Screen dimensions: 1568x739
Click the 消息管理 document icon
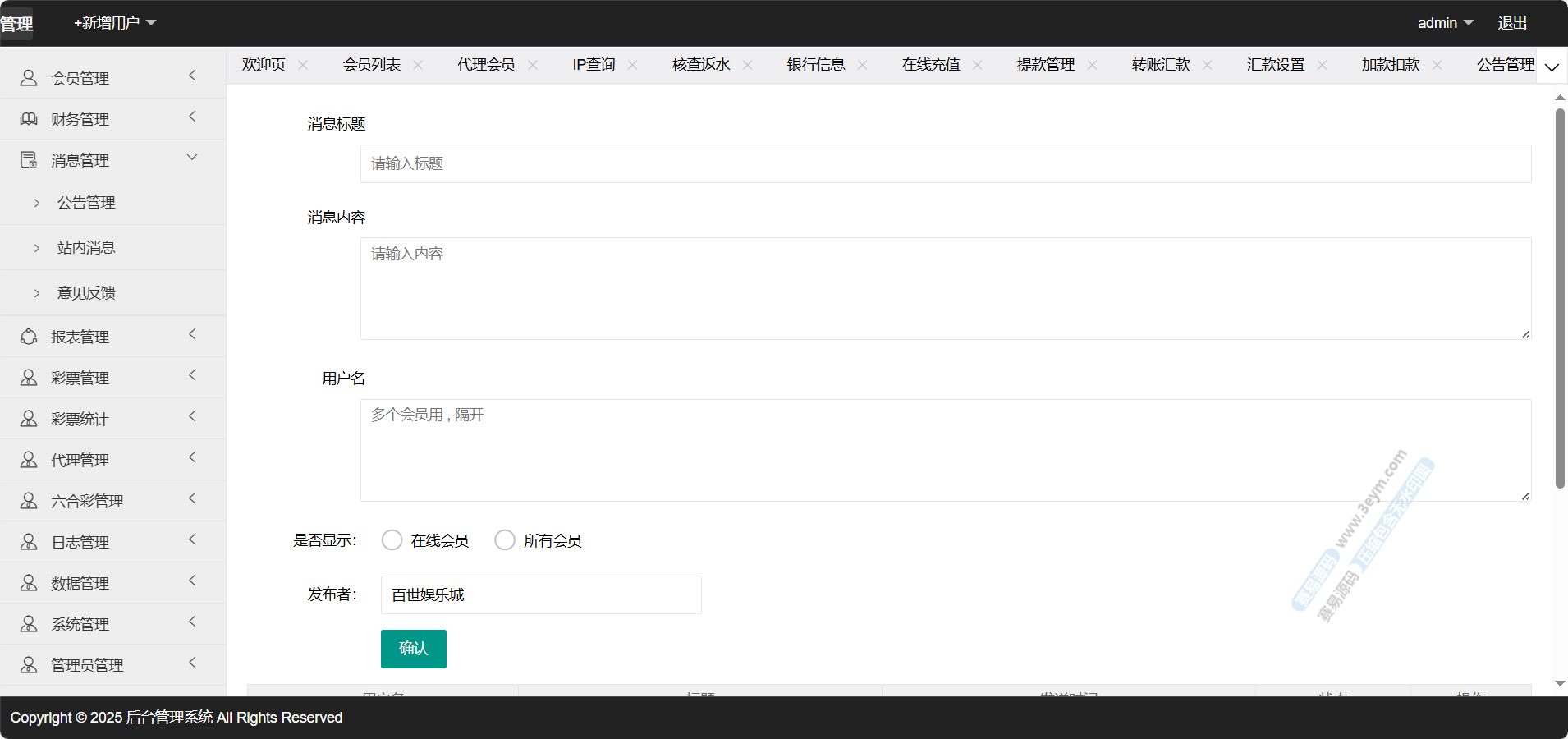pyautogui.click(x=29, y=160)
